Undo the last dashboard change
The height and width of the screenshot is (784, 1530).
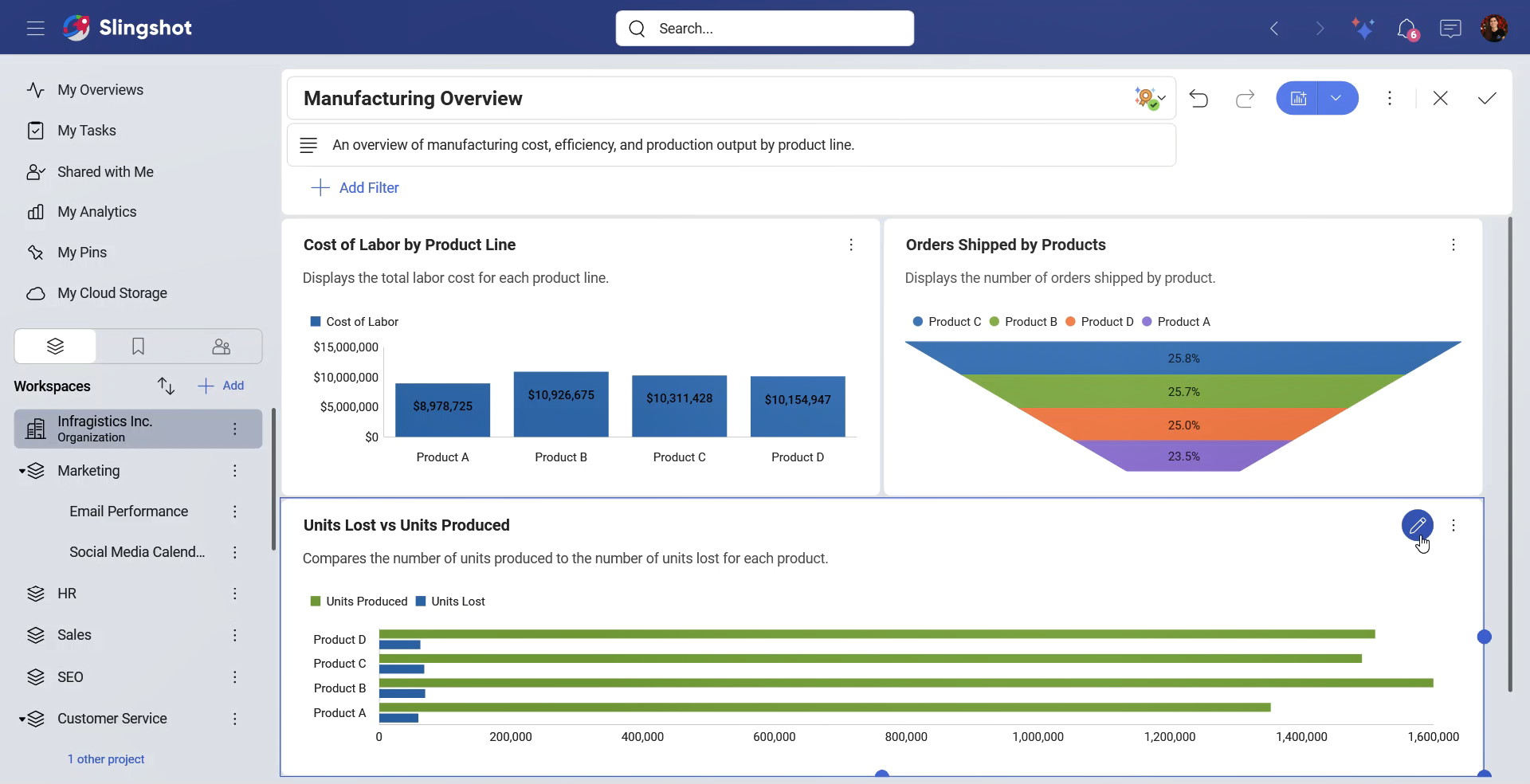(1198, 98)
